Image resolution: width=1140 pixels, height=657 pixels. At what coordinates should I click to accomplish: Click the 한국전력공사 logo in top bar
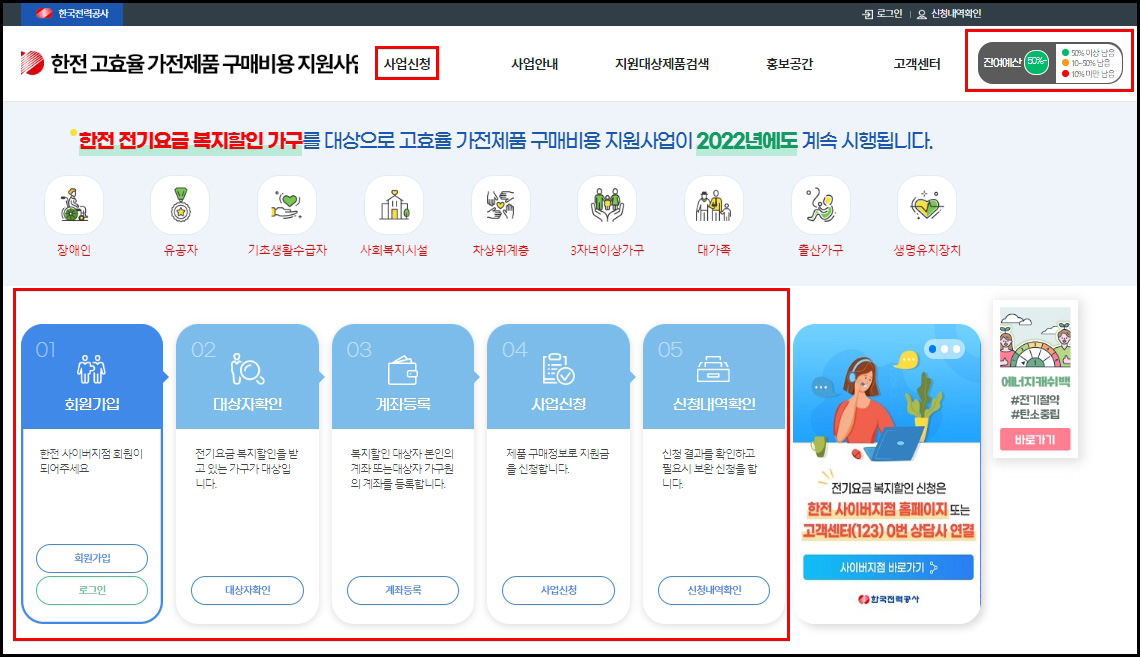tap(72, 14)
